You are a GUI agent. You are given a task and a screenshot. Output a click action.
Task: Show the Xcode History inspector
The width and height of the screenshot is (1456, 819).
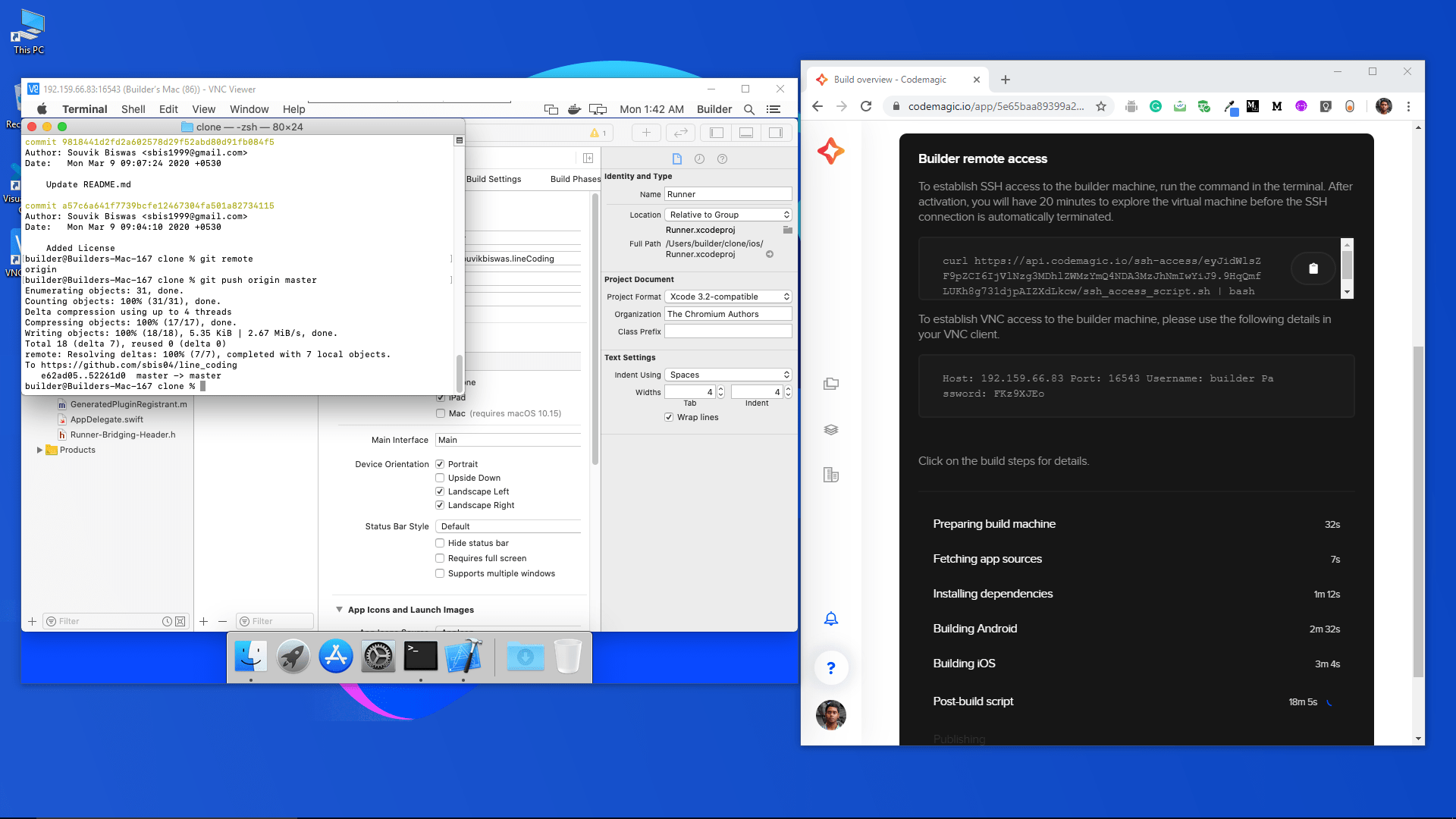tap(699, 158)
